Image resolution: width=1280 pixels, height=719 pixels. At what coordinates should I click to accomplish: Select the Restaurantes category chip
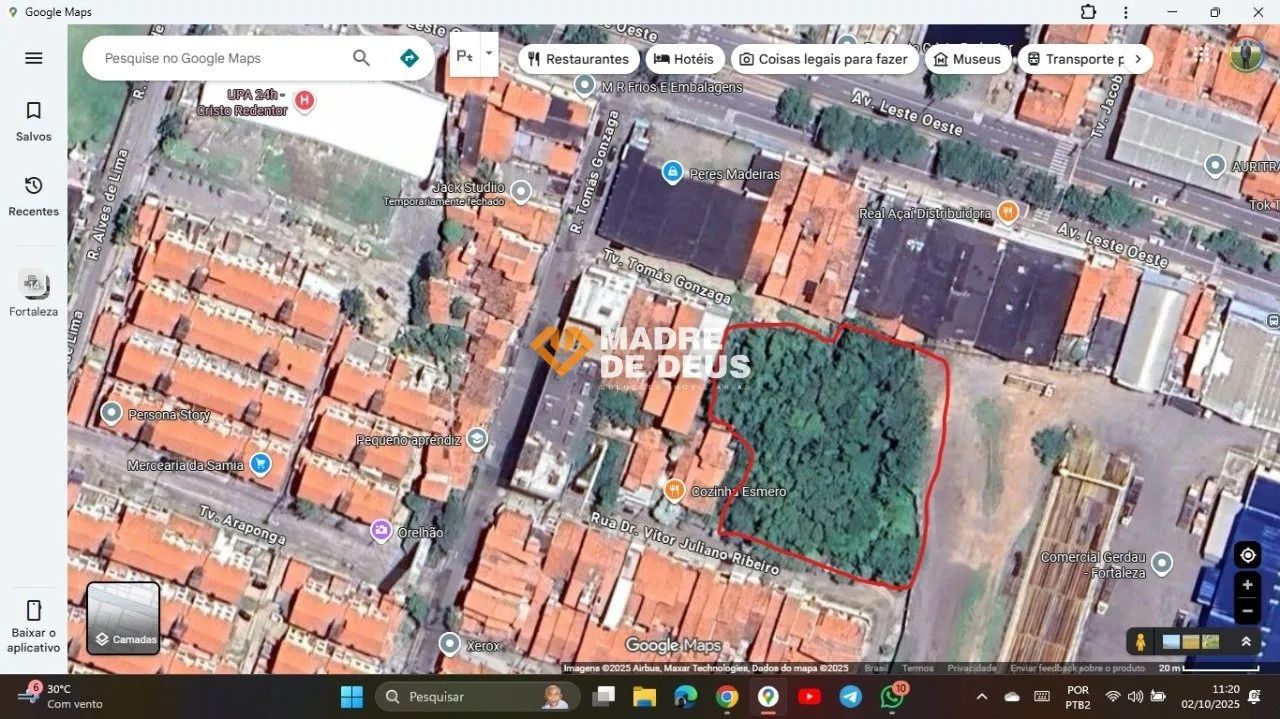[x=578, y=59]
